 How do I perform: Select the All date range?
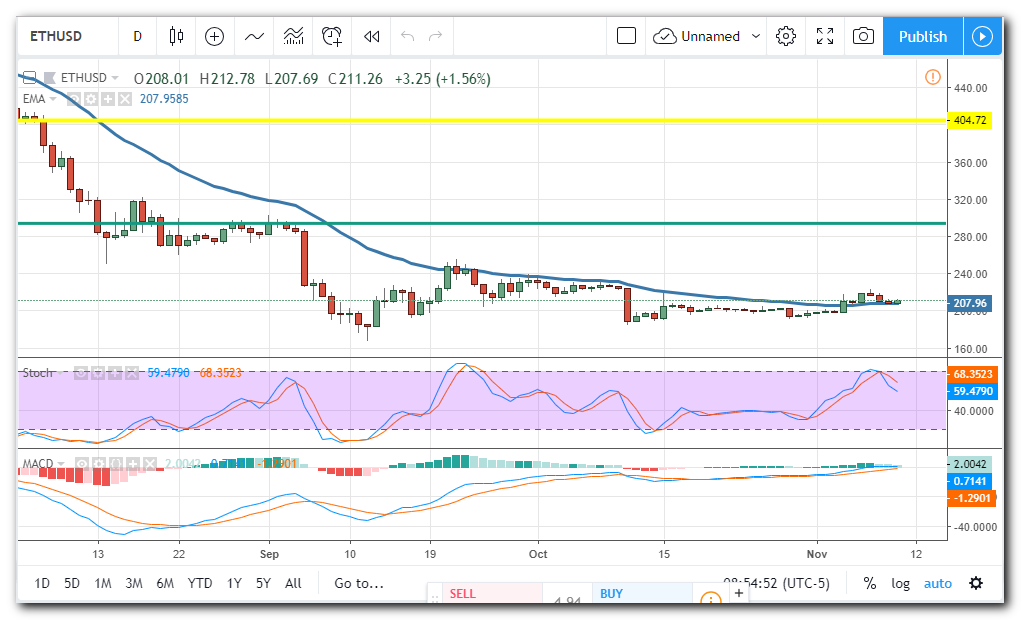293,583
